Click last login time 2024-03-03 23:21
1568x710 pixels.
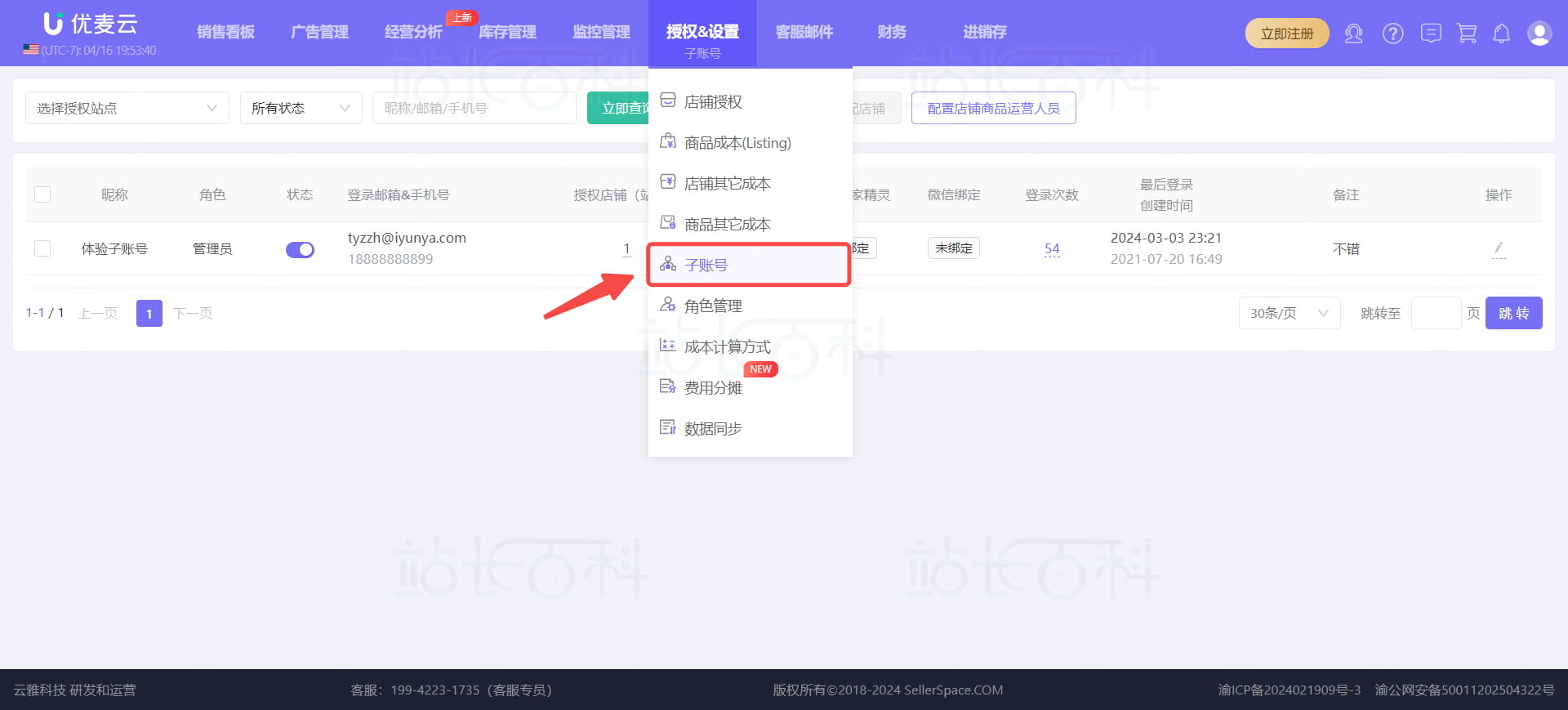point(1166,238)
